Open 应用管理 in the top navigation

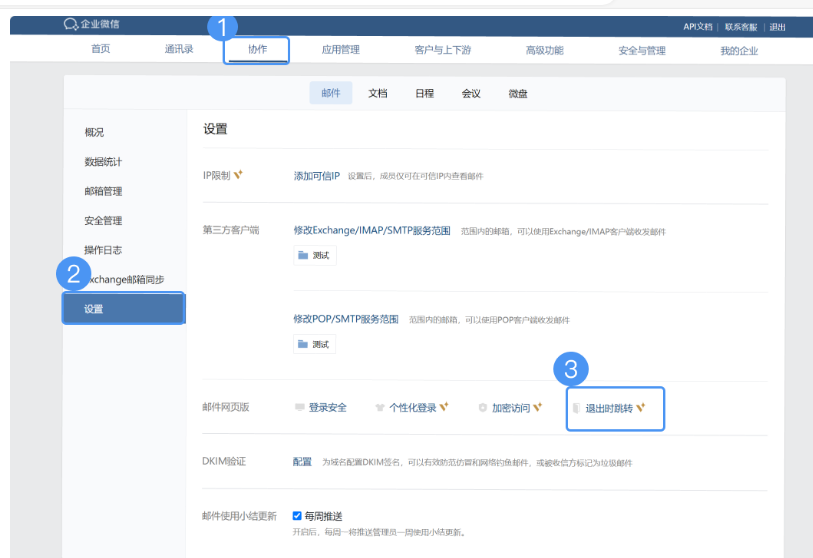pyautogui.click(x=340, y=50)
